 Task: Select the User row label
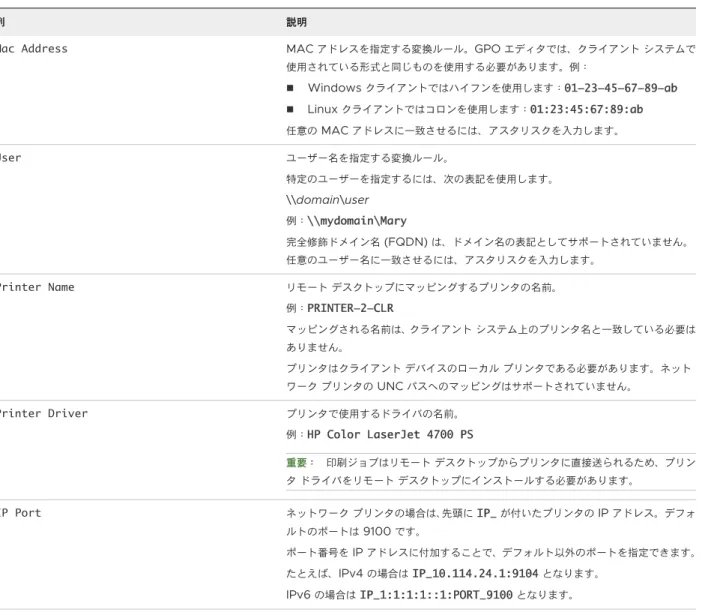coord(10,158)
